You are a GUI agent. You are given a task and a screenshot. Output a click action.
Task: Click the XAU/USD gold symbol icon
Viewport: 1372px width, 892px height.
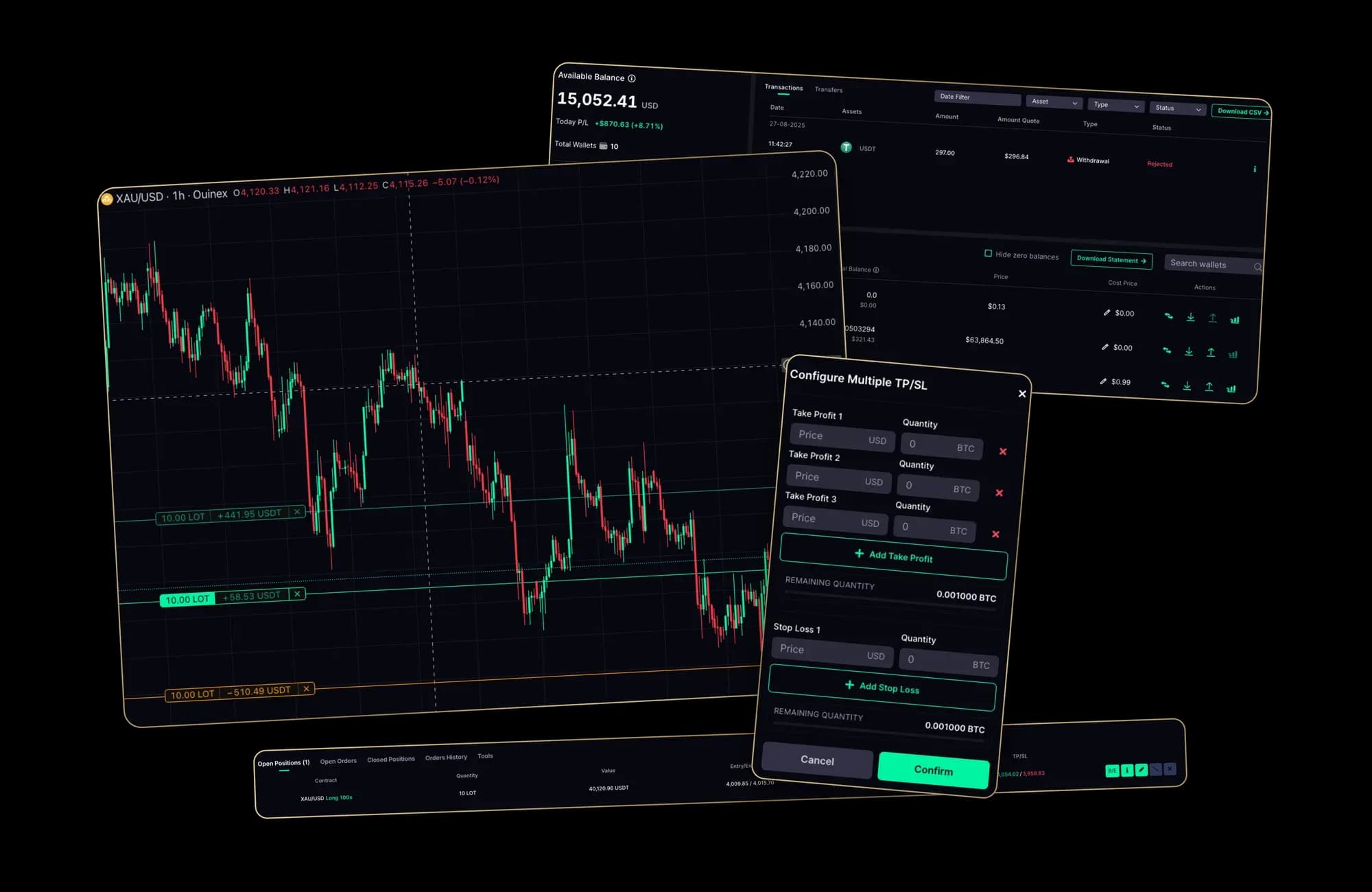[x=107, y=199]
